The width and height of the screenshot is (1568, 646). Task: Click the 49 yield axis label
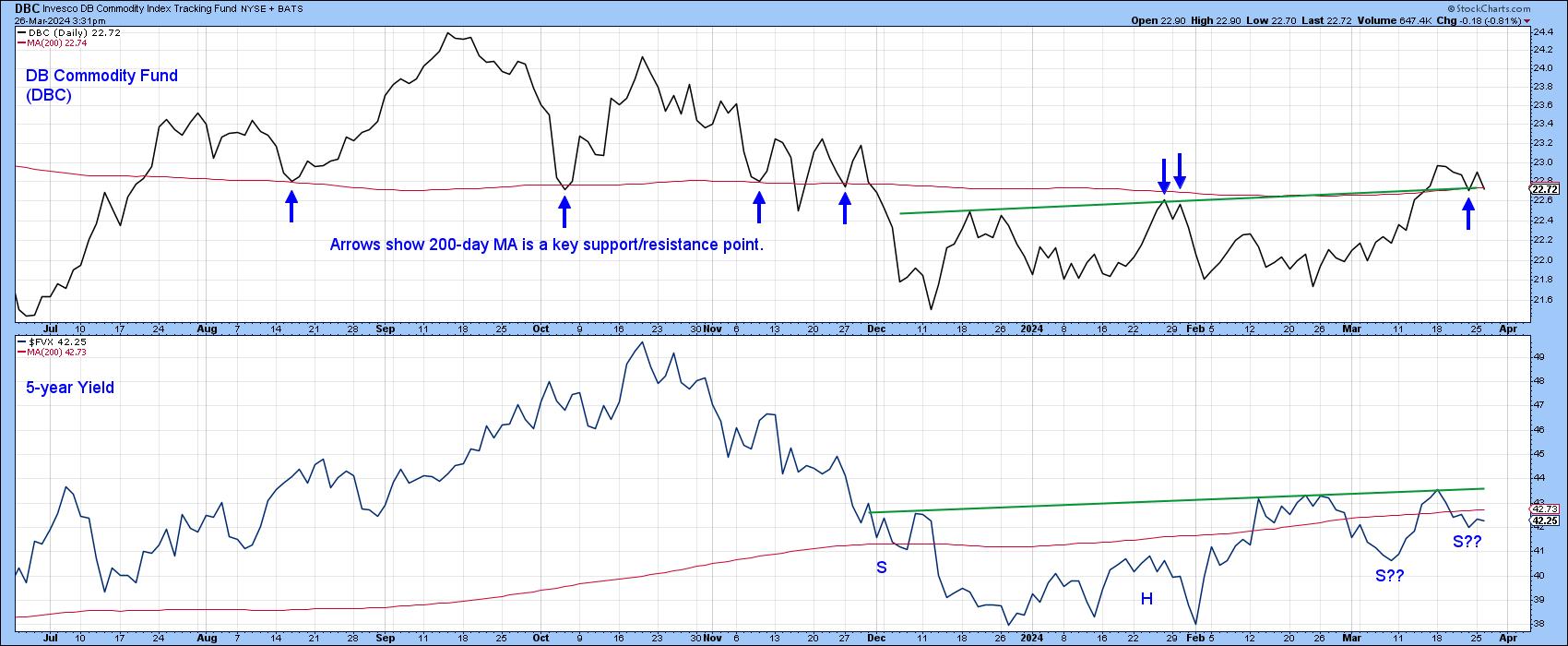pos(1538,356)
